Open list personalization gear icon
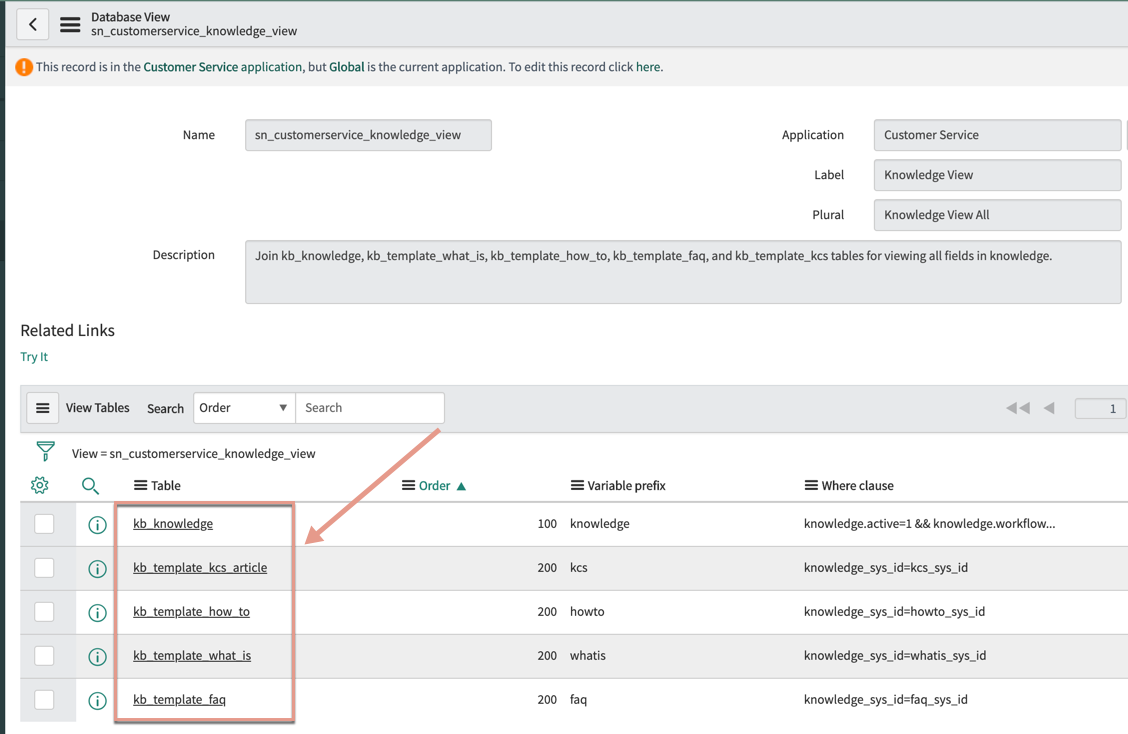The image size is (1128, 734). 40,485
